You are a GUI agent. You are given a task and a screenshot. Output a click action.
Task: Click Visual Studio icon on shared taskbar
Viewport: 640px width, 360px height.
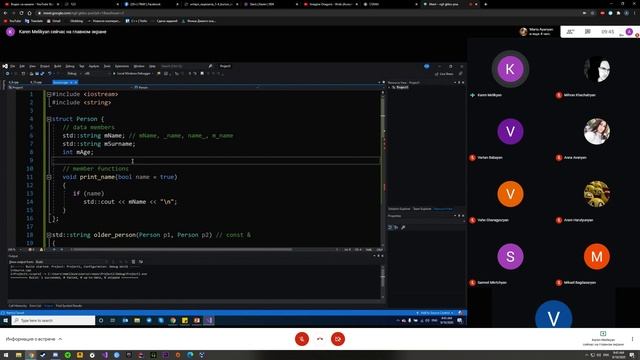point(209,320)
